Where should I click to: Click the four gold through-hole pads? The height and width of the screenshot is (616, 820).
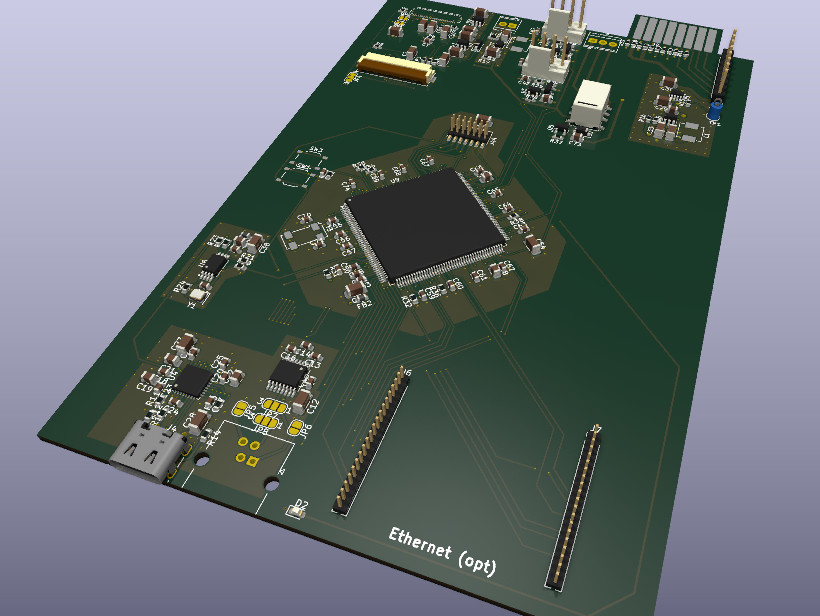click(x=247, y=452)
